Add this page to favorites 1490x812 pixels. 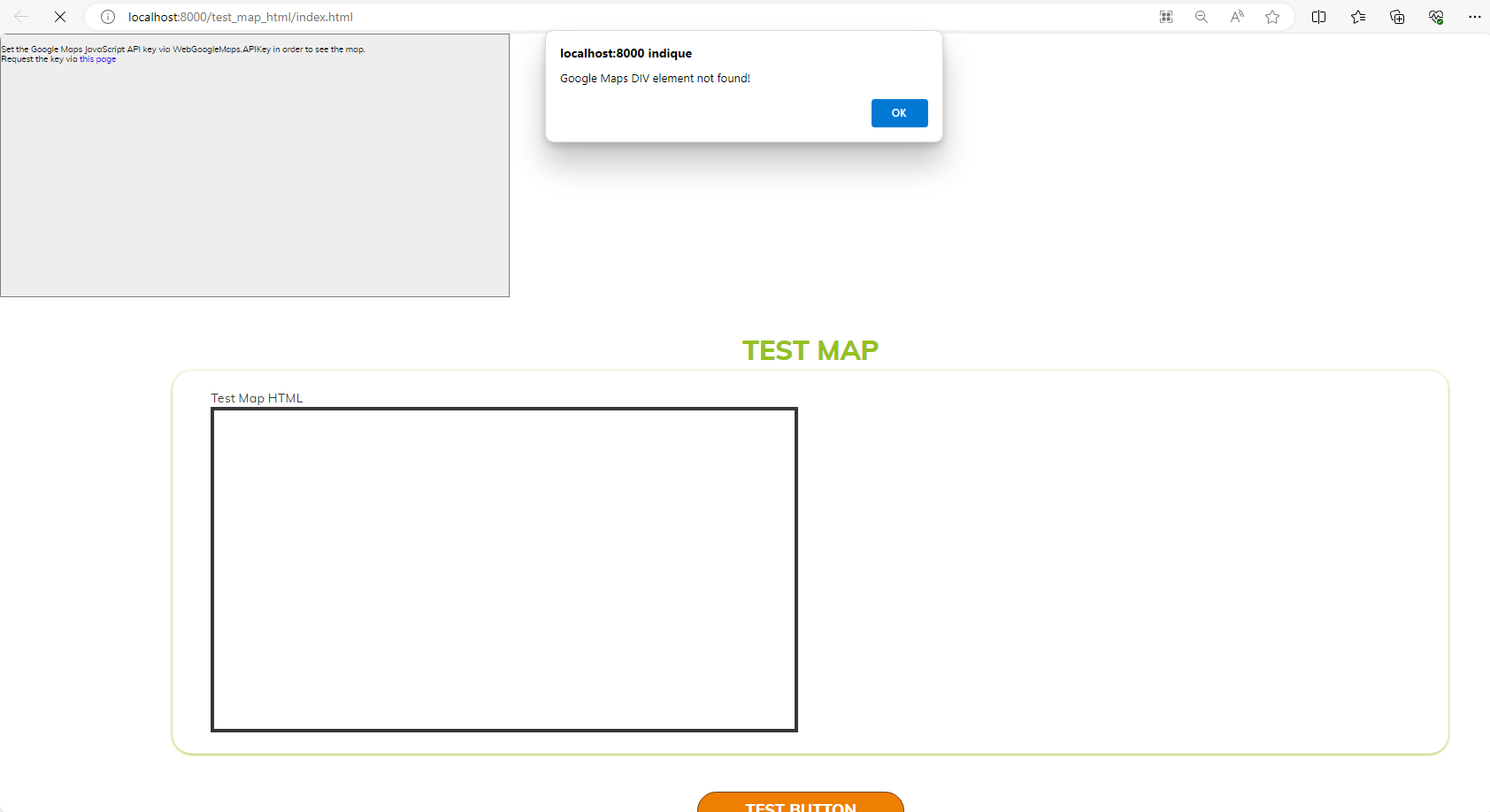click(1272, 17)
